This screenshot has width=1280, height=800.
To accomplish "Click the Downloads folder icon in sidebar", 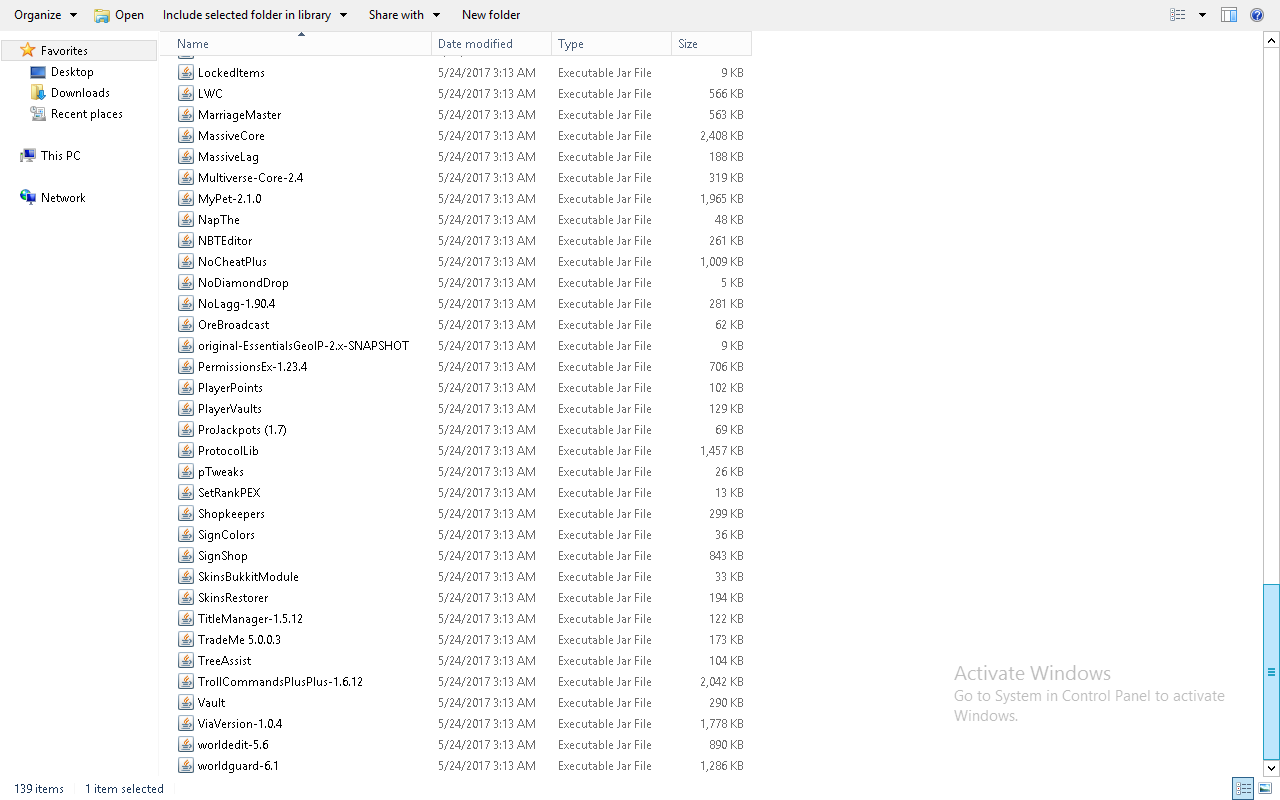I will click(x=38, y=93).
